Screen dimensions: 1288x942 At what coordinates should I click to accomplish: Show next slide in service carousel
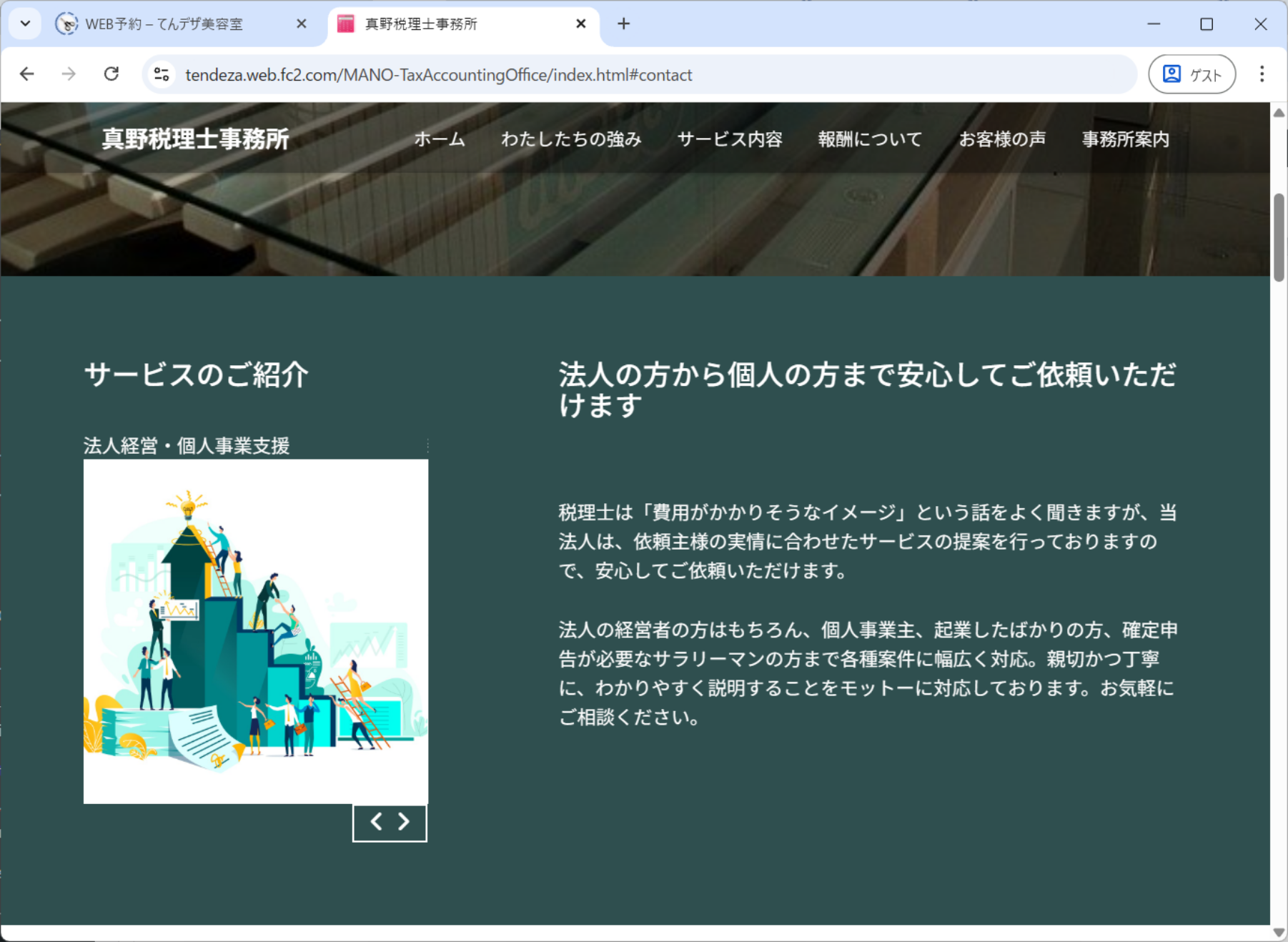coord(404,822)
